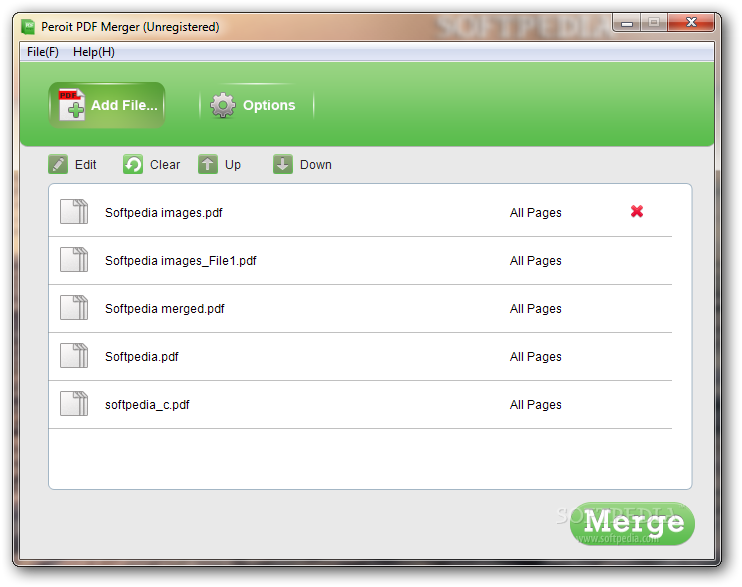Open the File(F) menu
Image resolution: width=742 pixels, height=587 pixels.
pyautogui.click(x=43, y=52)
